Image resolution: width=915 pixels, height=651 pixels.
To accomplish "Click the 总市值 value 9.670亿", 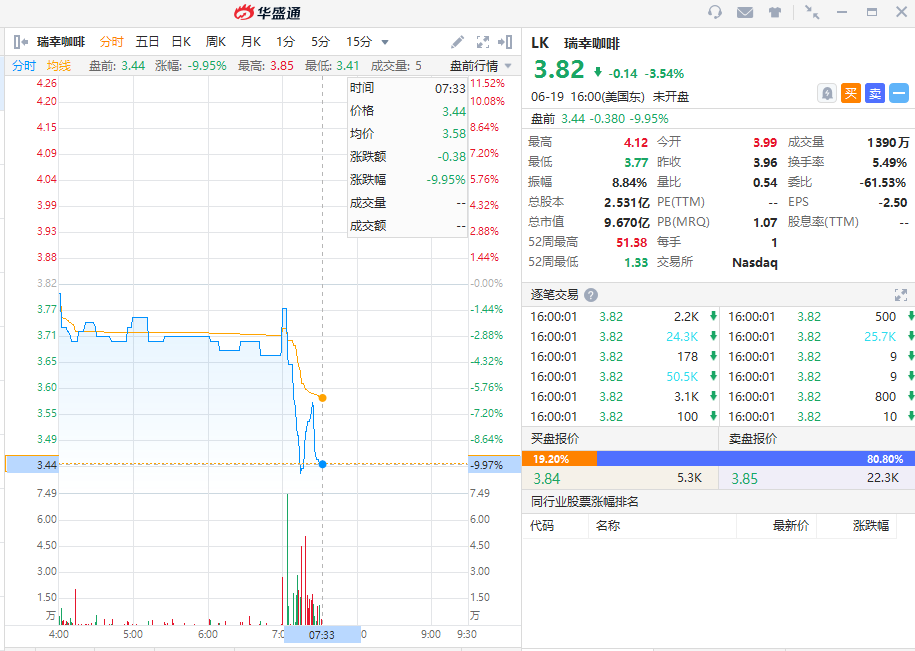I will coord(626,222).
